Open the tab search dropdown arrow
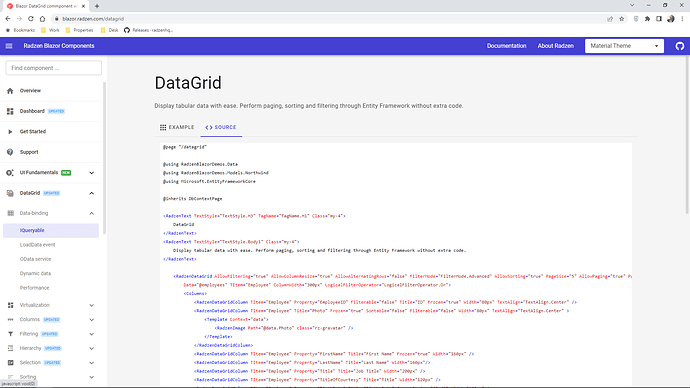Screen dimensions: 690x388 click(632, 5)
